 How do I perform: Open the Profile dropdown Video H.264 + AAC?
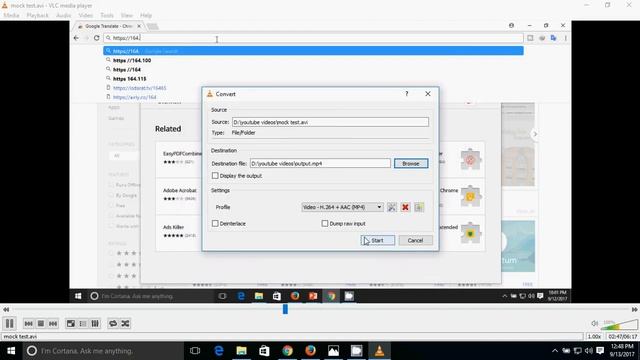pos(342,207)
